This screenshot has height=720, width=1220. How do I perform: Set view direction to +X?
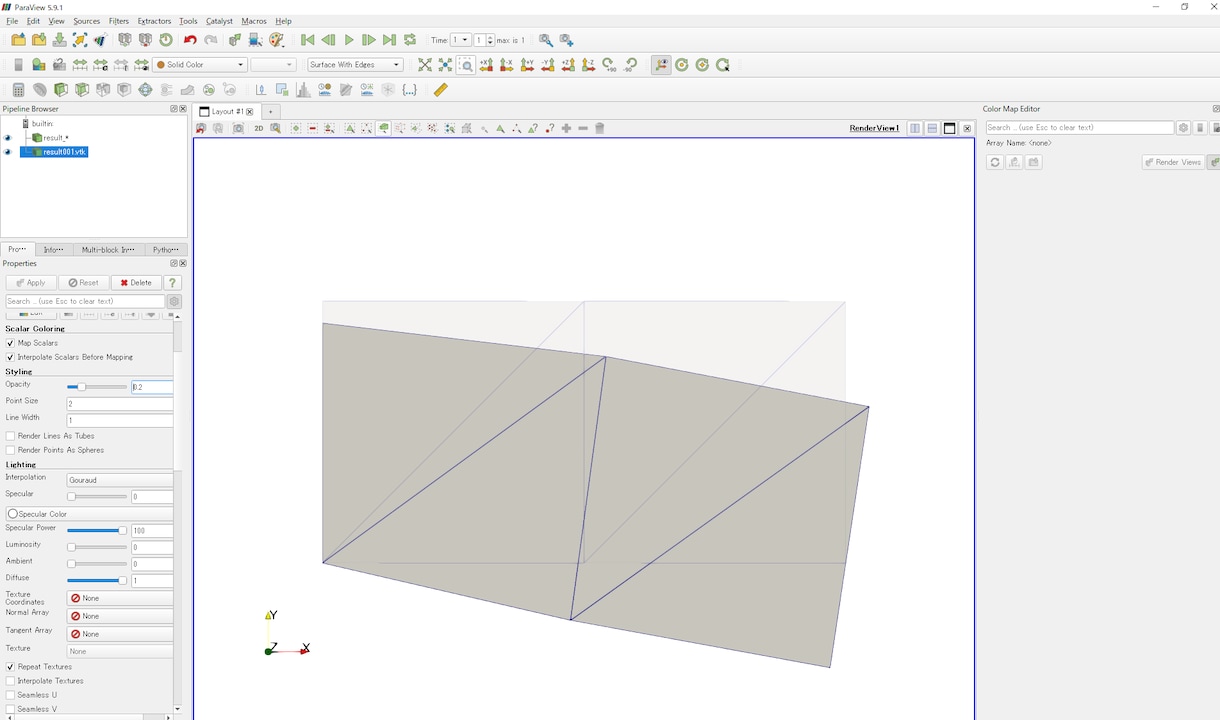(486, 65)
